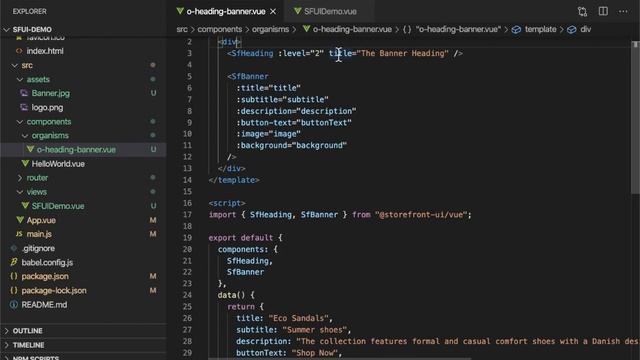Click the Vue icon on SFUIDemo.vue tab

tap(298, 11)
